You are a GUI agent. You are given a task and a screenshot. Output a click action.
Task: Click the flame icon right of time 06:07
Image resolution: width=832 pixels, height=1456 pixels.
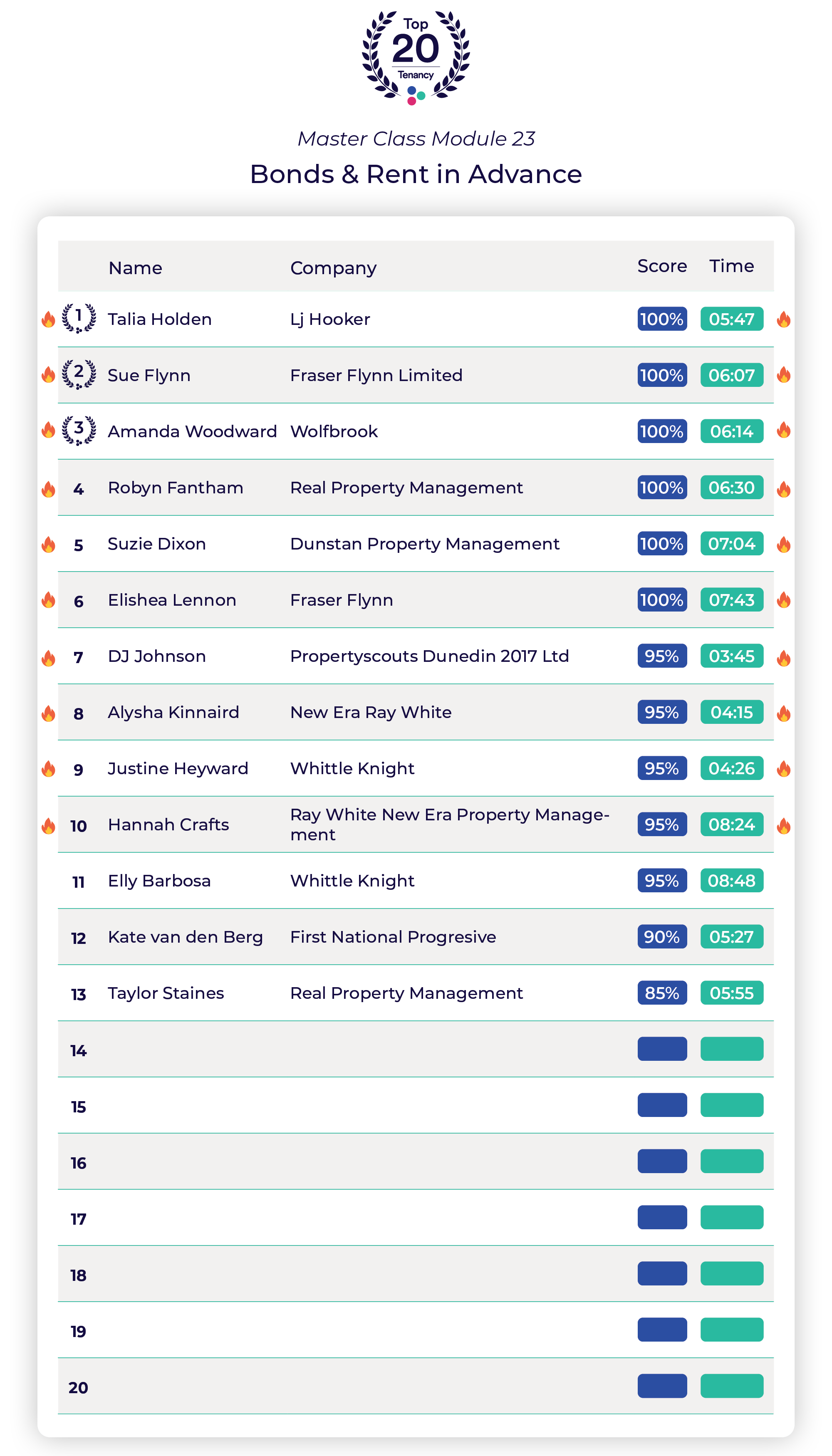(x=784, y=375)
